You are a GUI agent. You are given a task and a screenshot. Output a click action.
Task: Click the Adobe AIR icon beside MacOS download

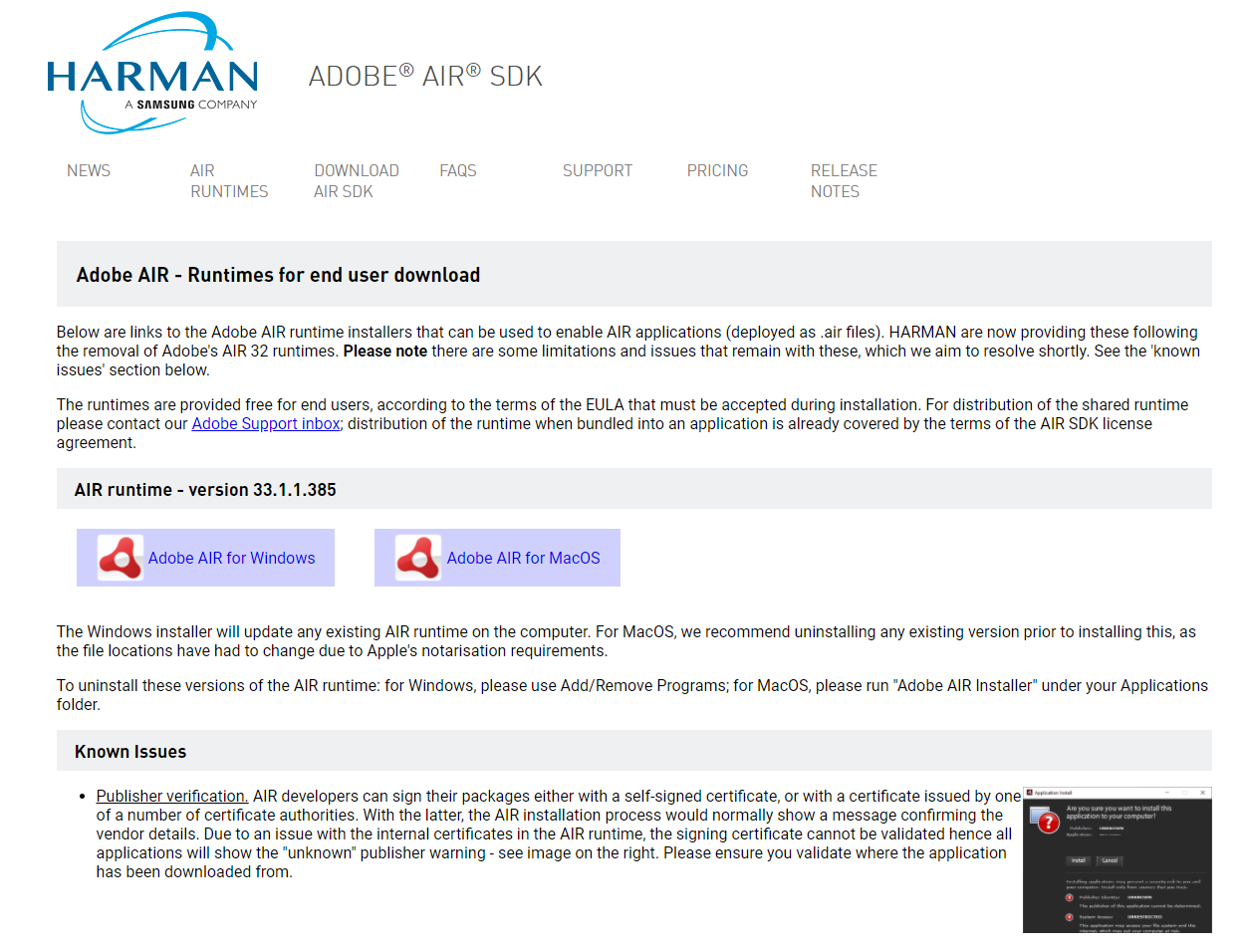click(x=418, y=558)
